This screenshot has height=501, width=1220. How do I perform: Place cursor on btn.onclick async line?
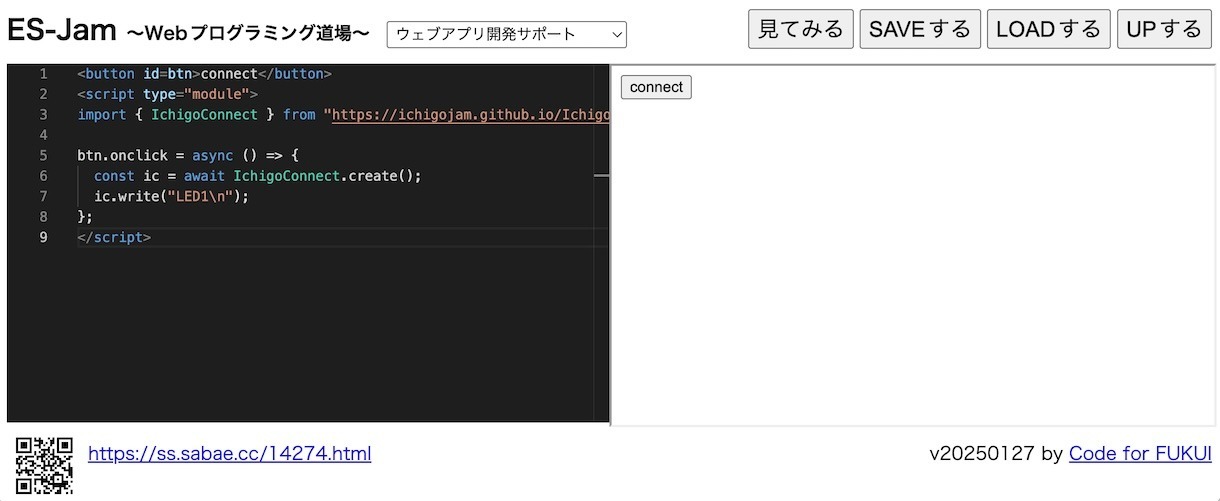point(188,155)
